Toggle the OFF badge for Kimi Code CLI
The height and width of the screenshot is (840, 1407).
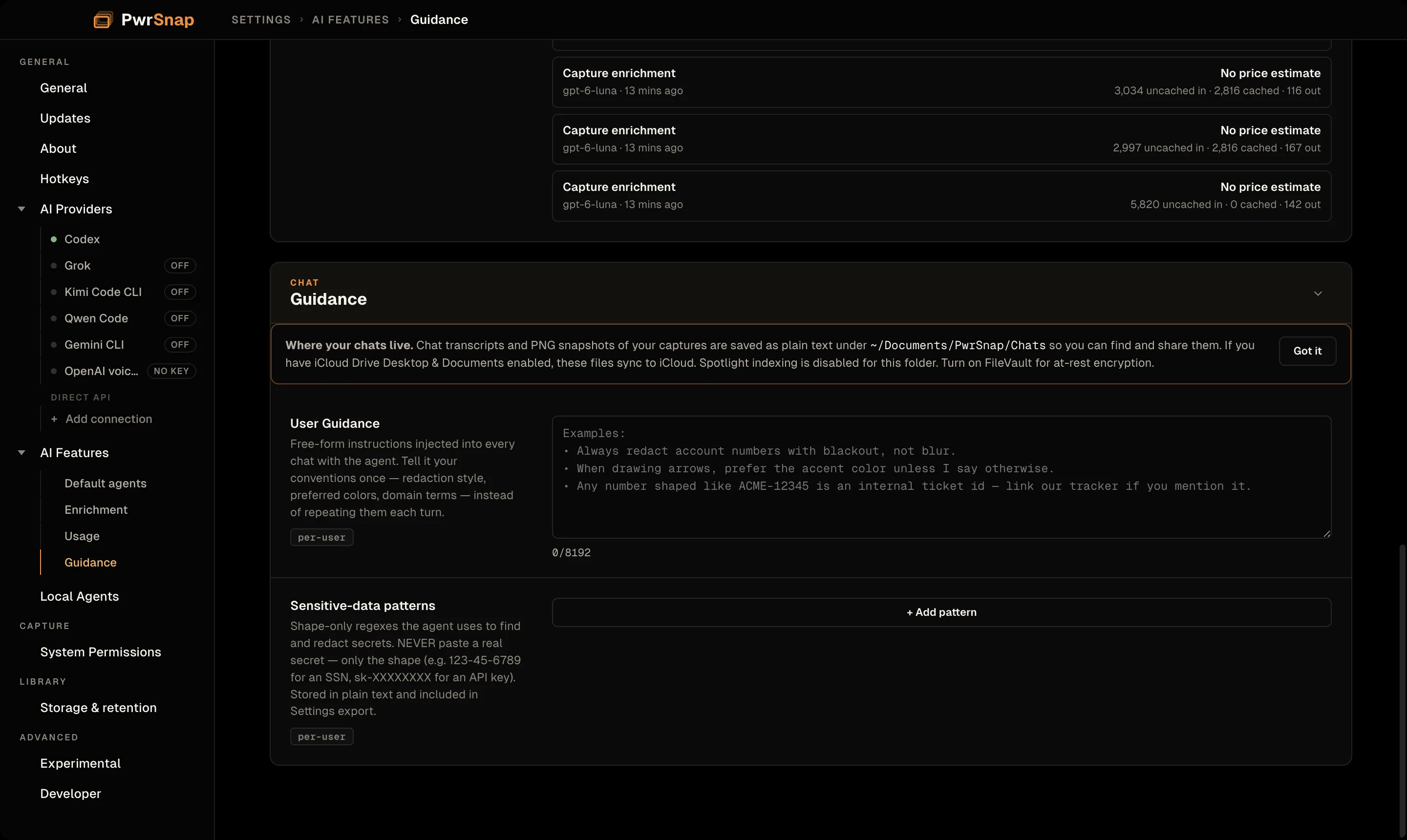tap(180, 292)
